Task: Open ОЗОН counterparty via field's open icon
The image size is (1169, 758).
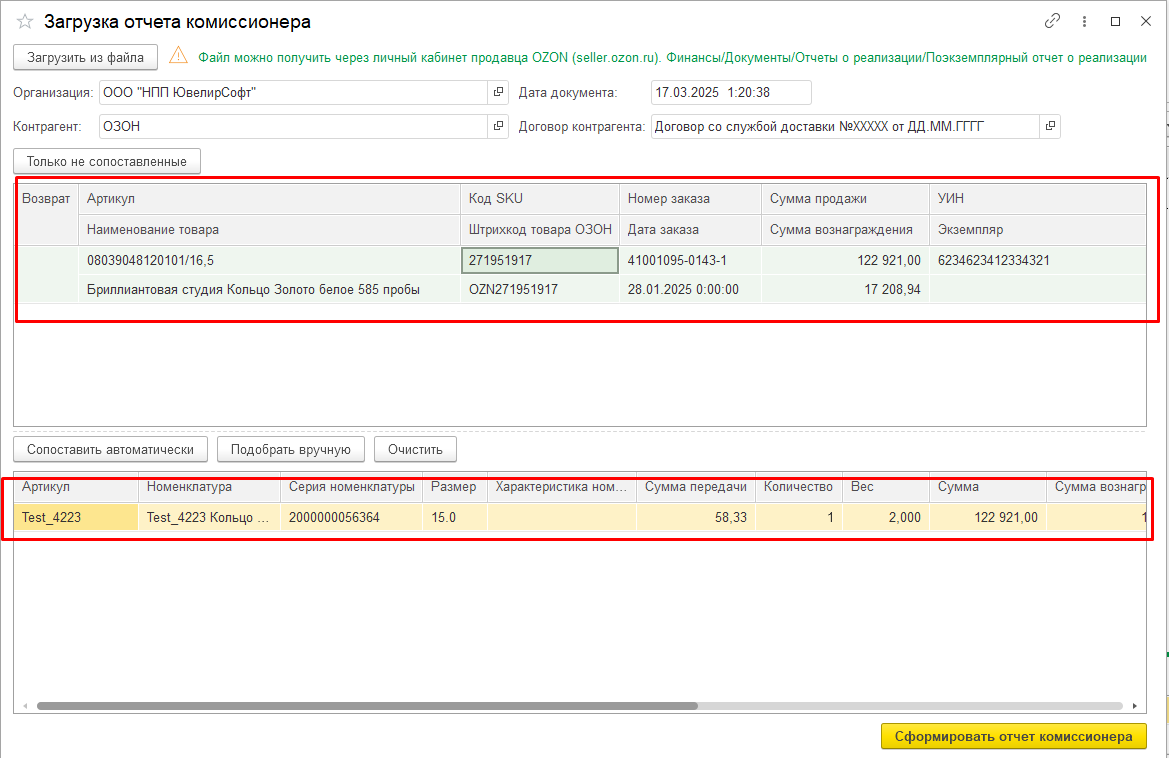Action: click(x=498, y=126)
